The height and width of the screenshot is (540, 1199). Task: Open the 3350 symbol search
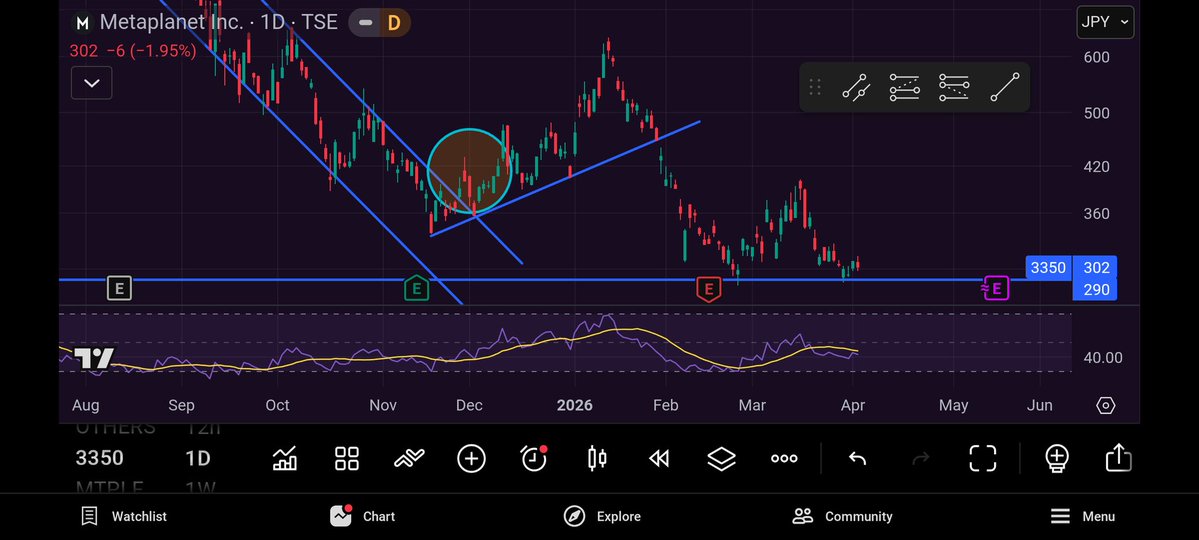(x=99, y=458)
